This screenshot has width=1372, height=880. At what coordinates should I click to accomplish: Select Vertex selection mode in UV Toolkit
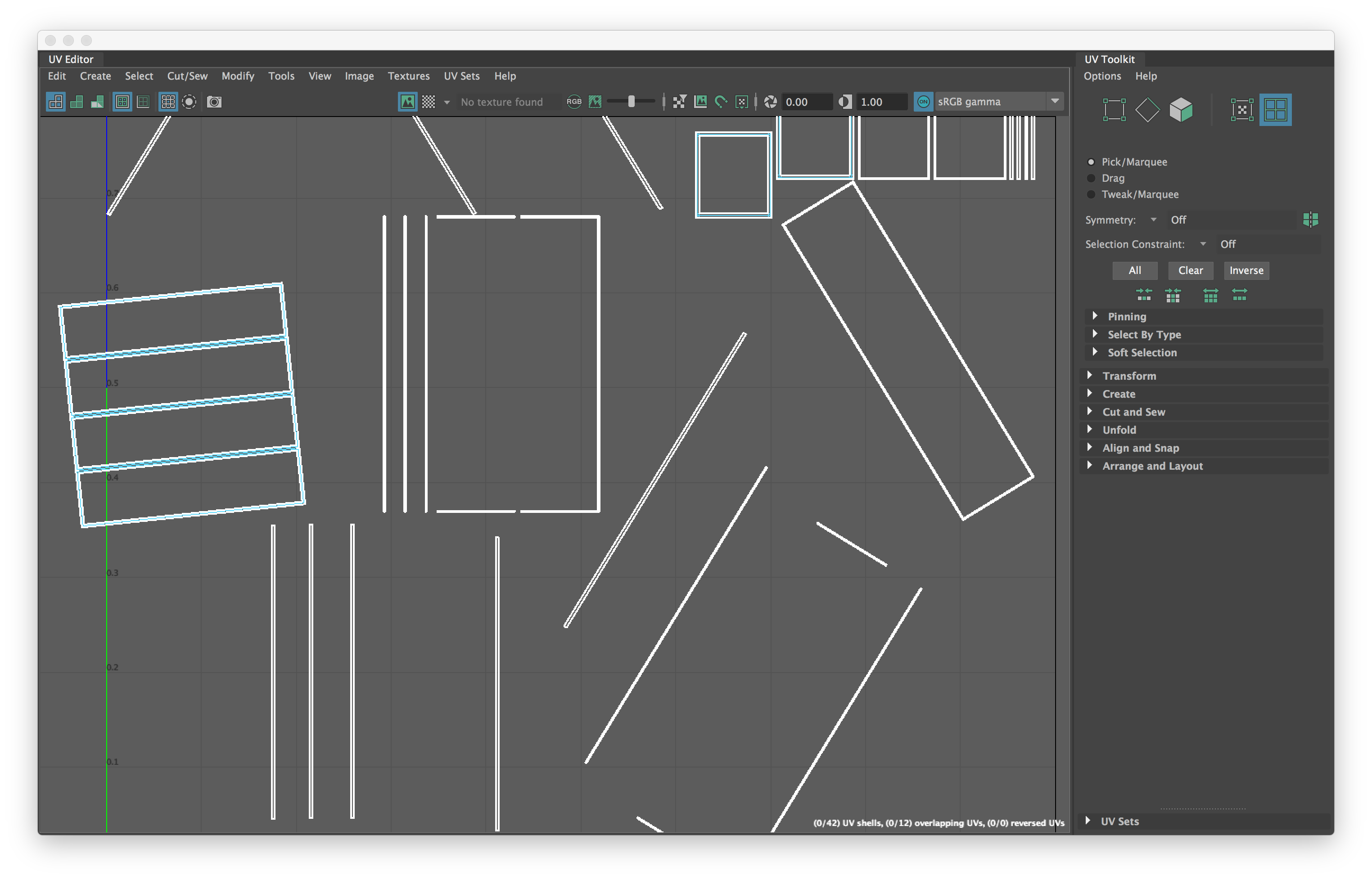click(1114, 109)
